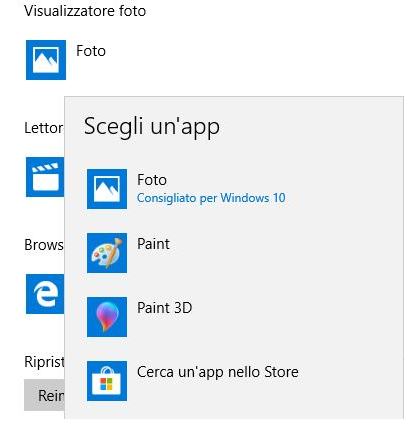Choose the Paint 3D label
This screenshot has height=425, width=409.
(165, 308)
